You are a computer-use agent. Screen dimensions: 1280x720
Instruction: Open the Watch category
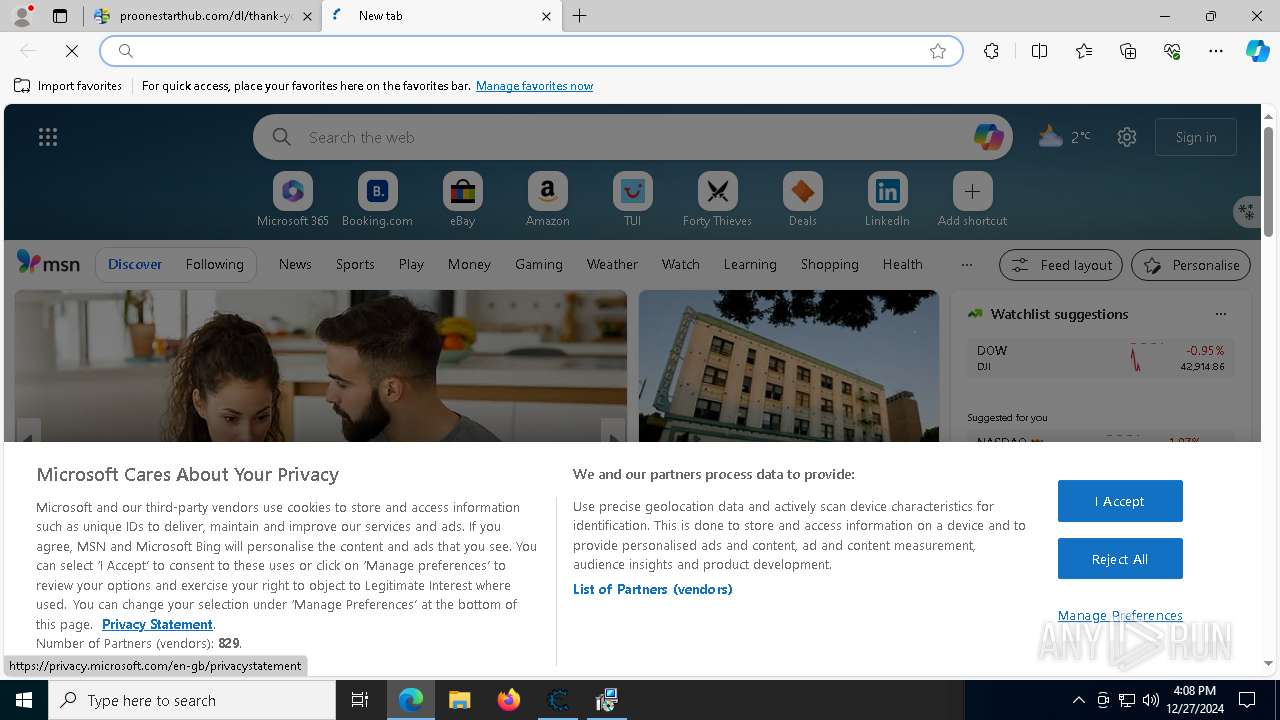click(x=681, y=264)
